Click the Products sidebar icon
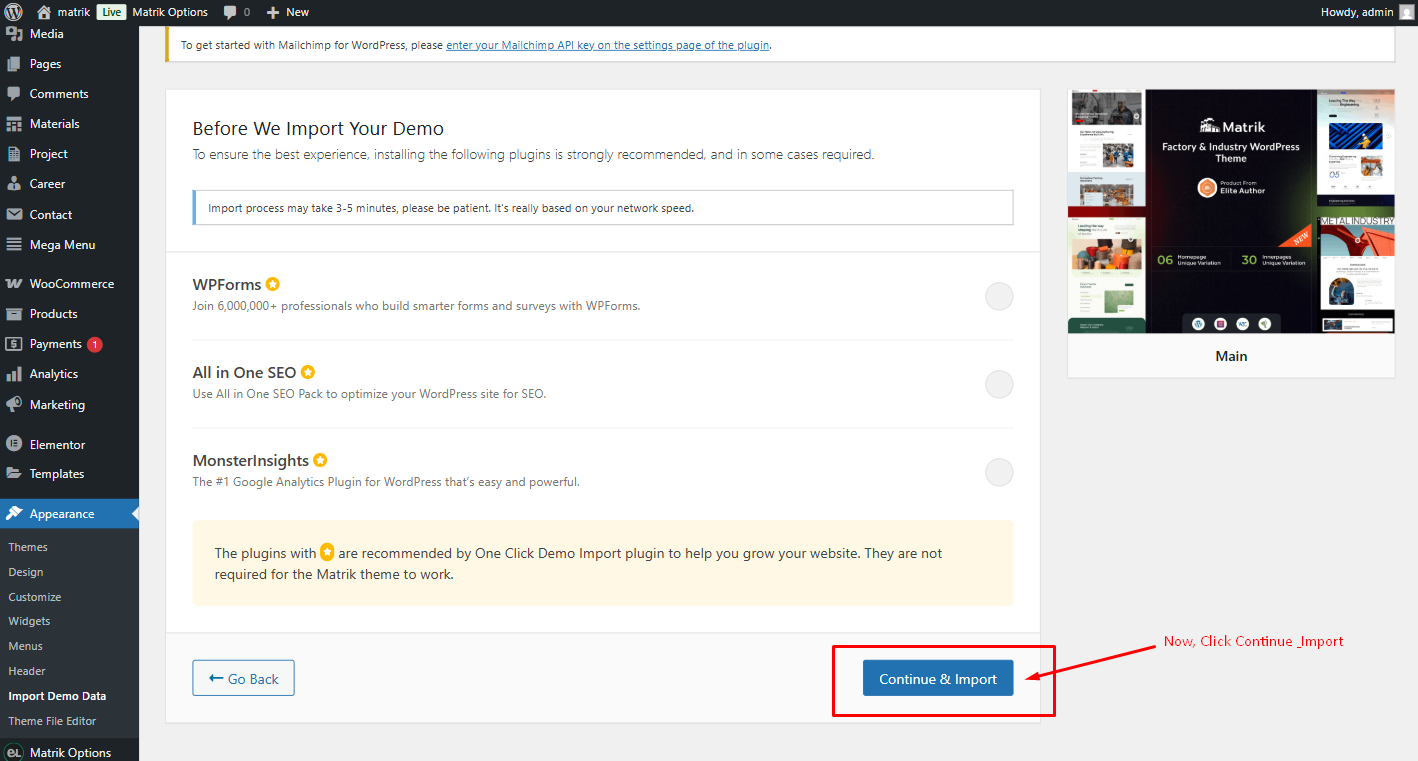 tap(14, 313)
